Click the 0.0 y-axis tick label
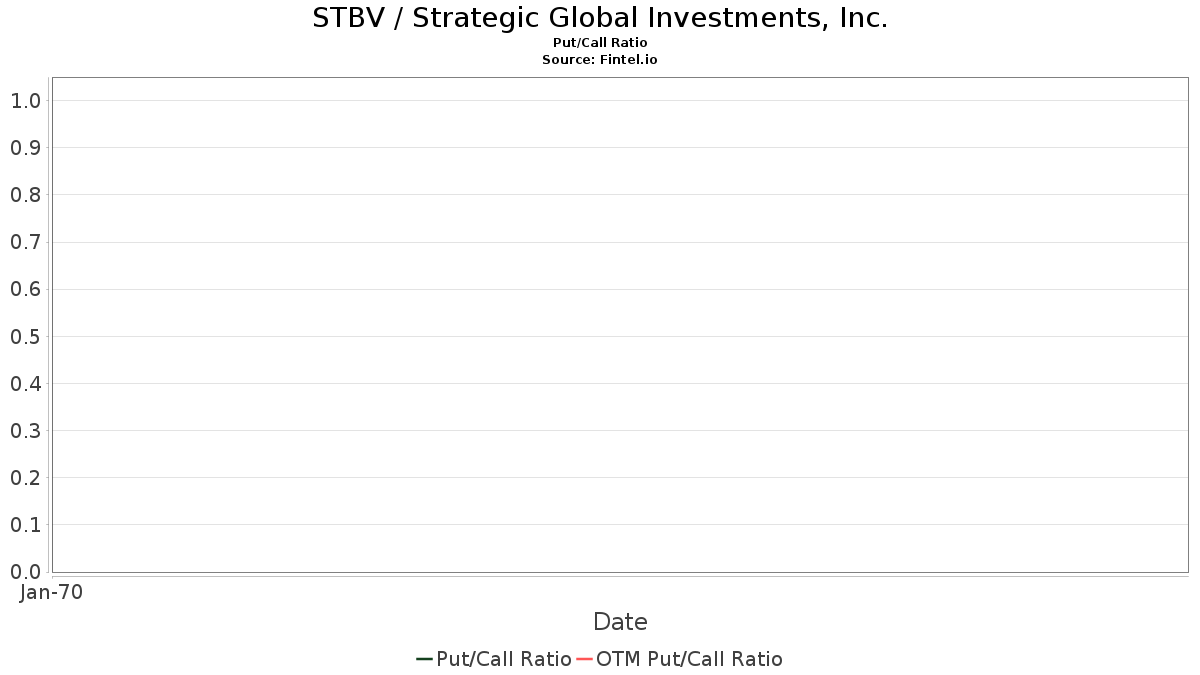The width and height of the screenshot is (1200, 675). tap(25, 572)
